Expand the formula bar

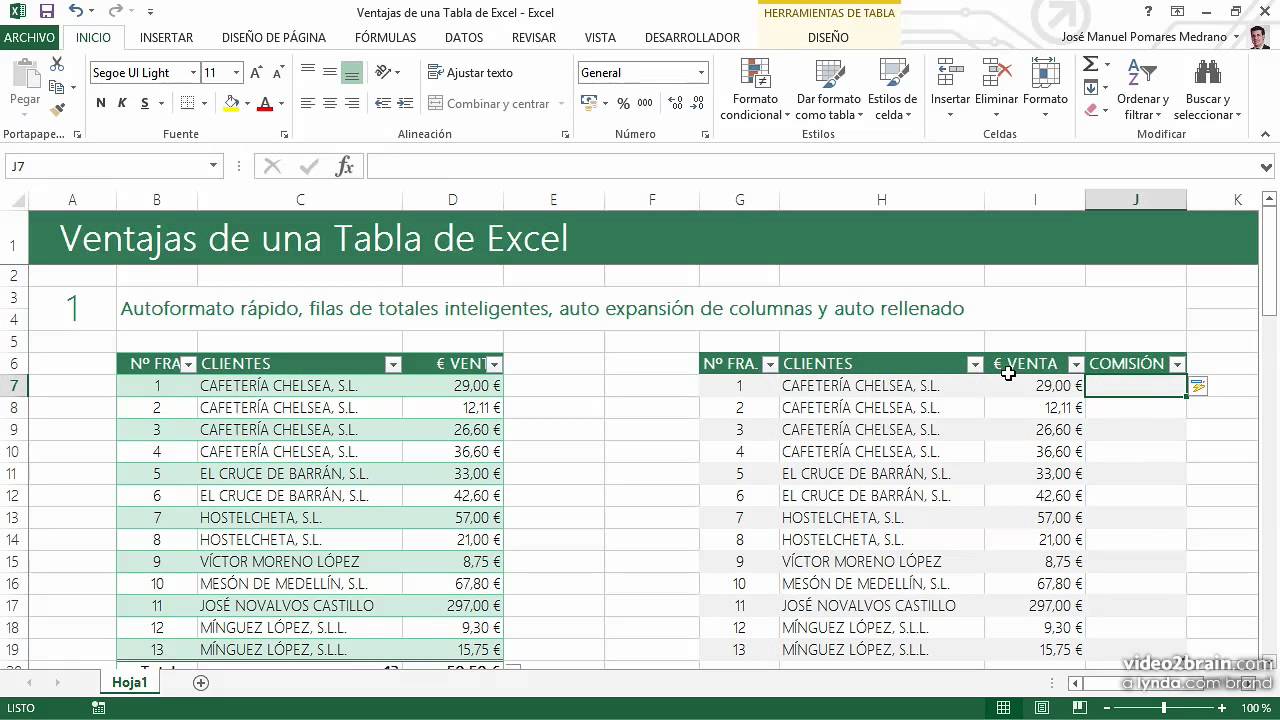click(x=1268, y=167)
